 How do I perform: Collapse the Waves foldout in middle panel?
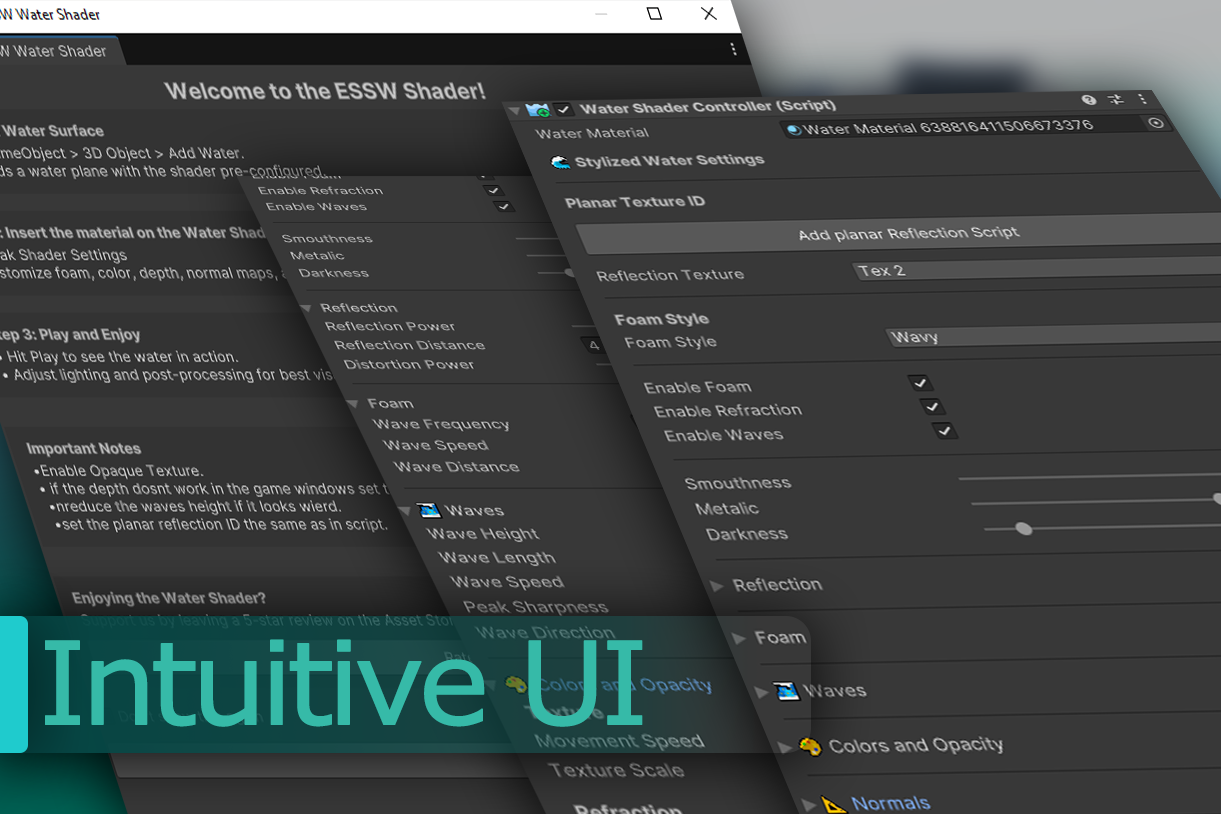click(404, 511)
